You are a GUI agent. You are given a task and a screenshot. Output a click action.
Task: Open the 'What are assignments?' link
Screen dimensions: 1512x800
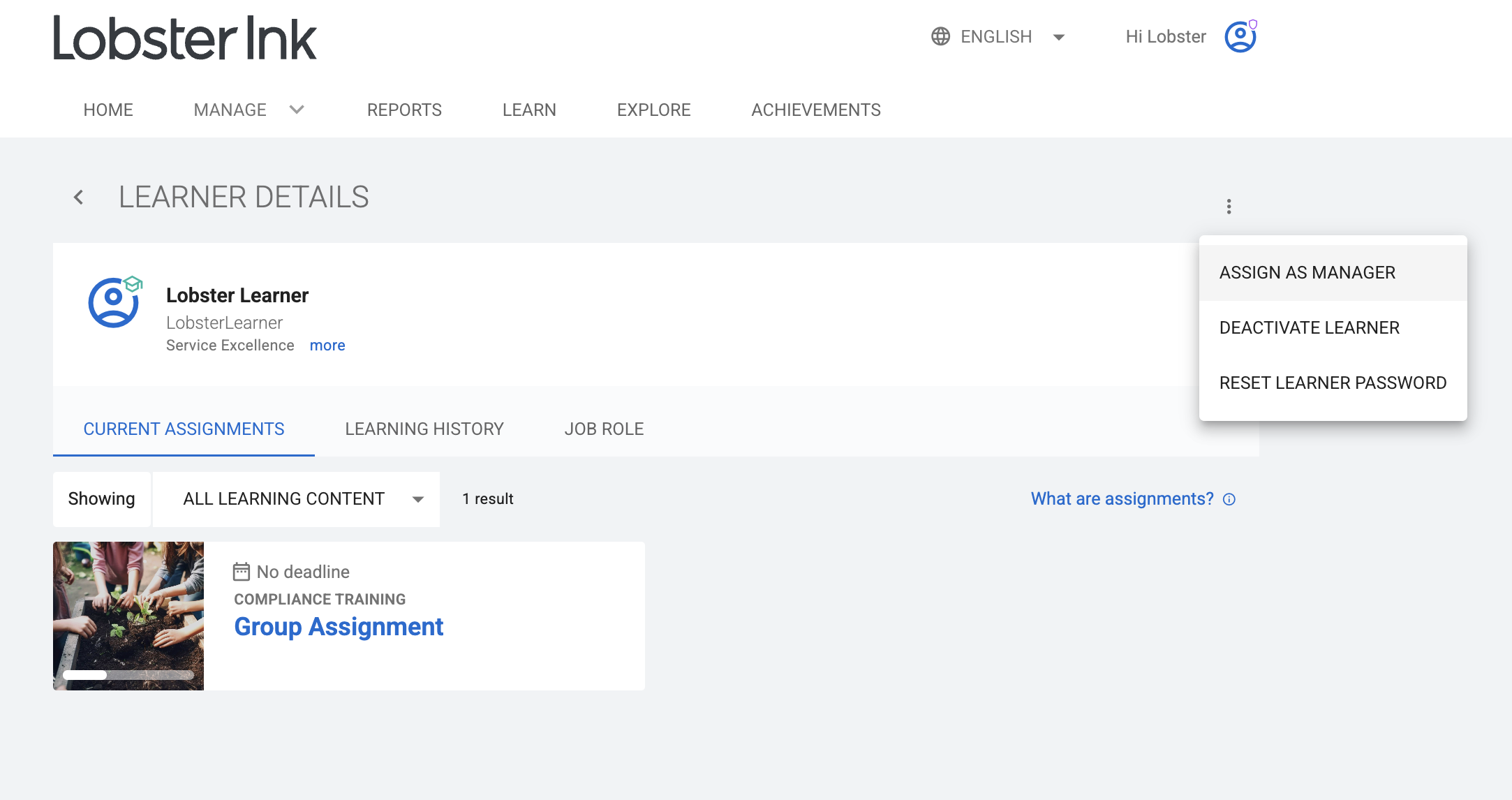pos(1122,499)
